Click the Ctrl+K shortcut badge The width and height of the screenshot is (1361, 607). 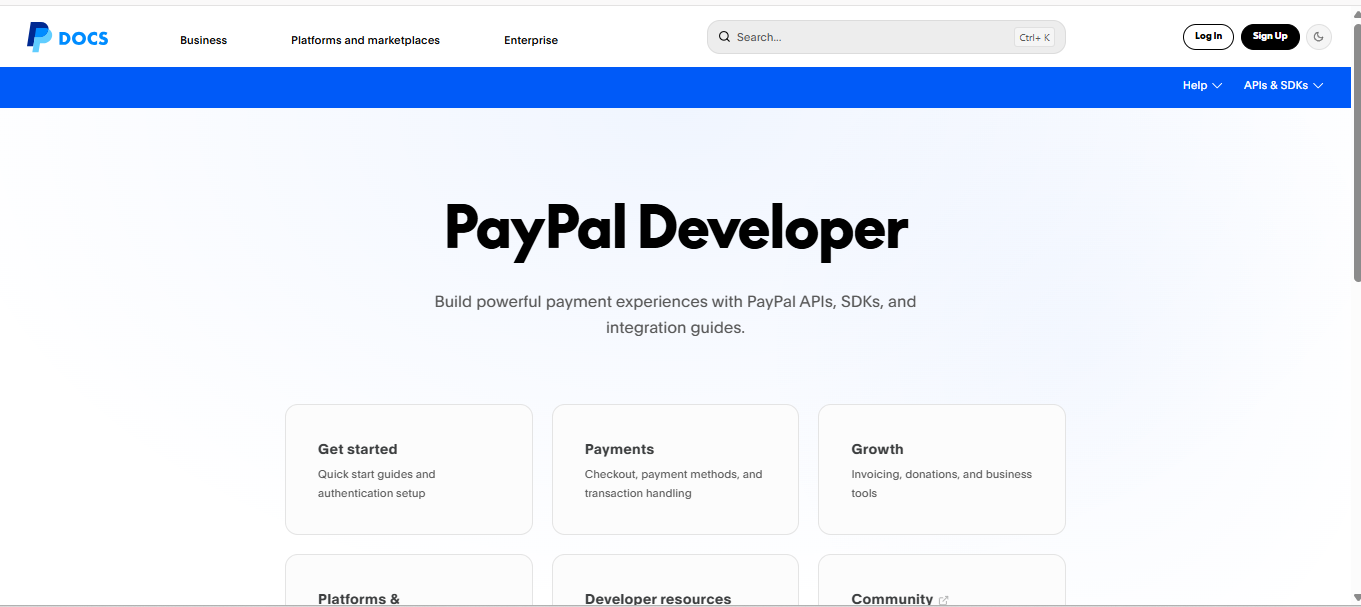coord(1034,38)
